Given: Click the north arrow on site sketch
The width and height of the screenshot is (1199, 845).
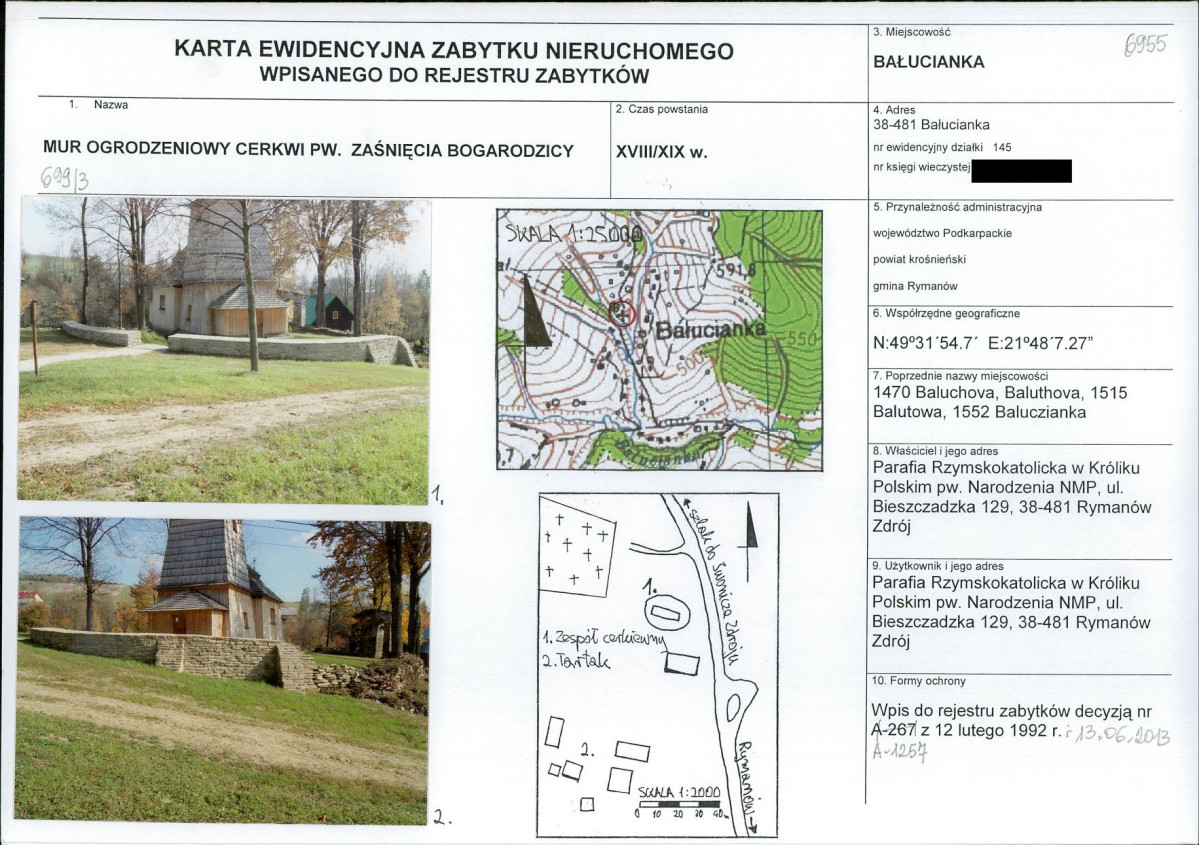Looking at the screenshot, I should coord(749,543).
